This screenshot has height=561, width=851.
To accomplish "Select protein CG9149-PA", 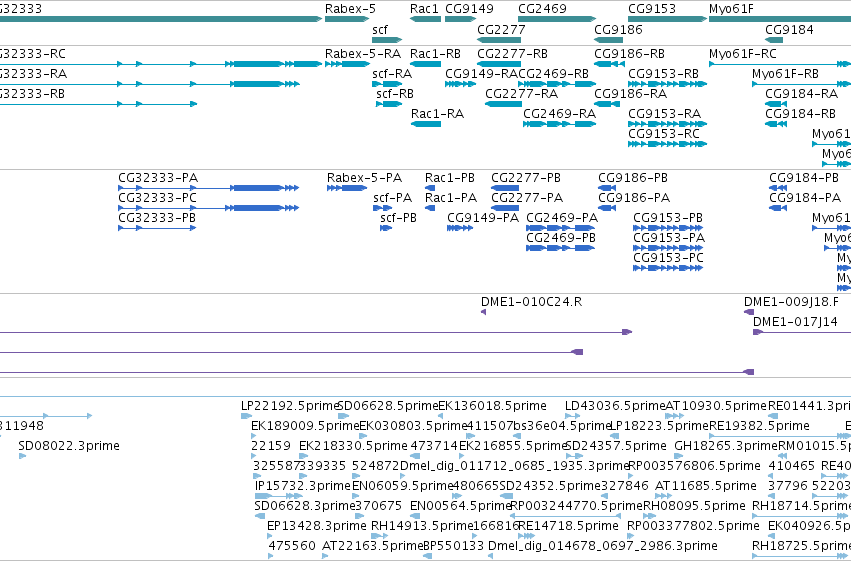I will 460,228.
